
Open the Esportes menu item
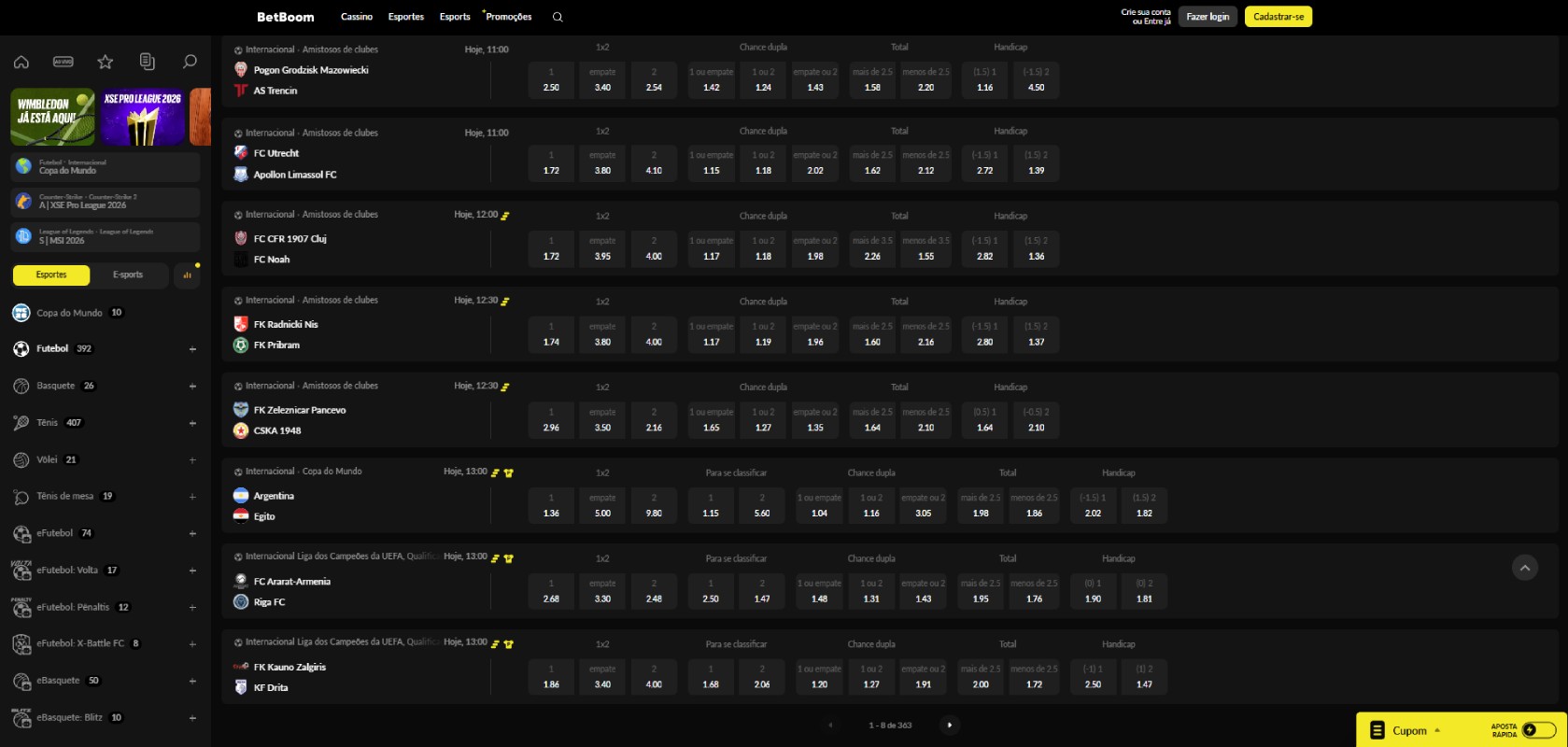[x=406, y=17]
